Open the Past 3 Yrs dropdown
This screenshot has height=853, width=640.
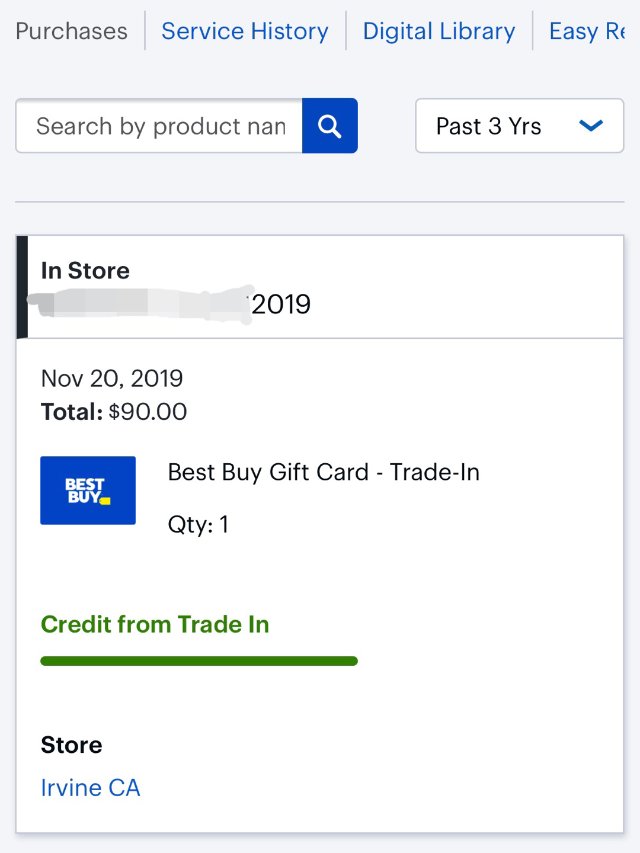518,126
